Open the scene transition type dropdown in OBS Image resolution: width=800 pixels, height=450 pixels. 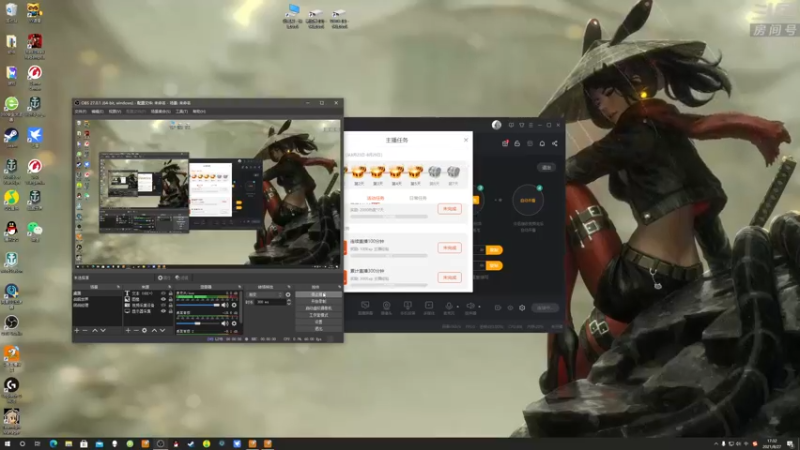point(265,295)
